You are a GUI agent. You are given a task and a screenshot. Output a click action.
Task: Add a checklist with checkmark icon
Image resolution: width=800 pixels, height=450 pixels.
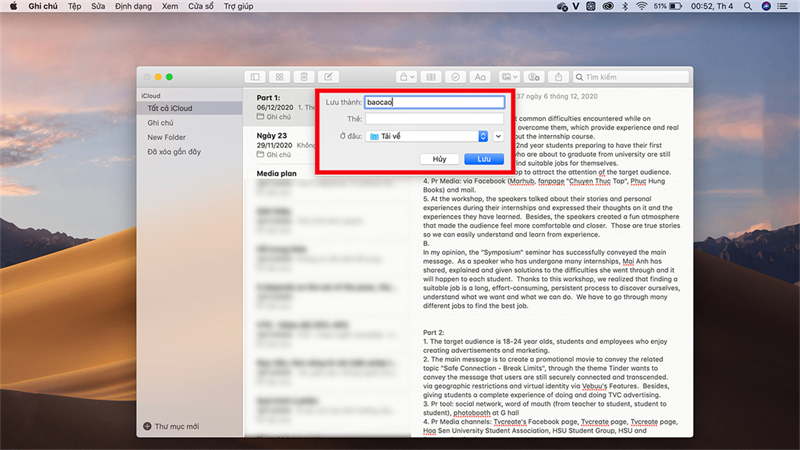(x=455, y=76)
